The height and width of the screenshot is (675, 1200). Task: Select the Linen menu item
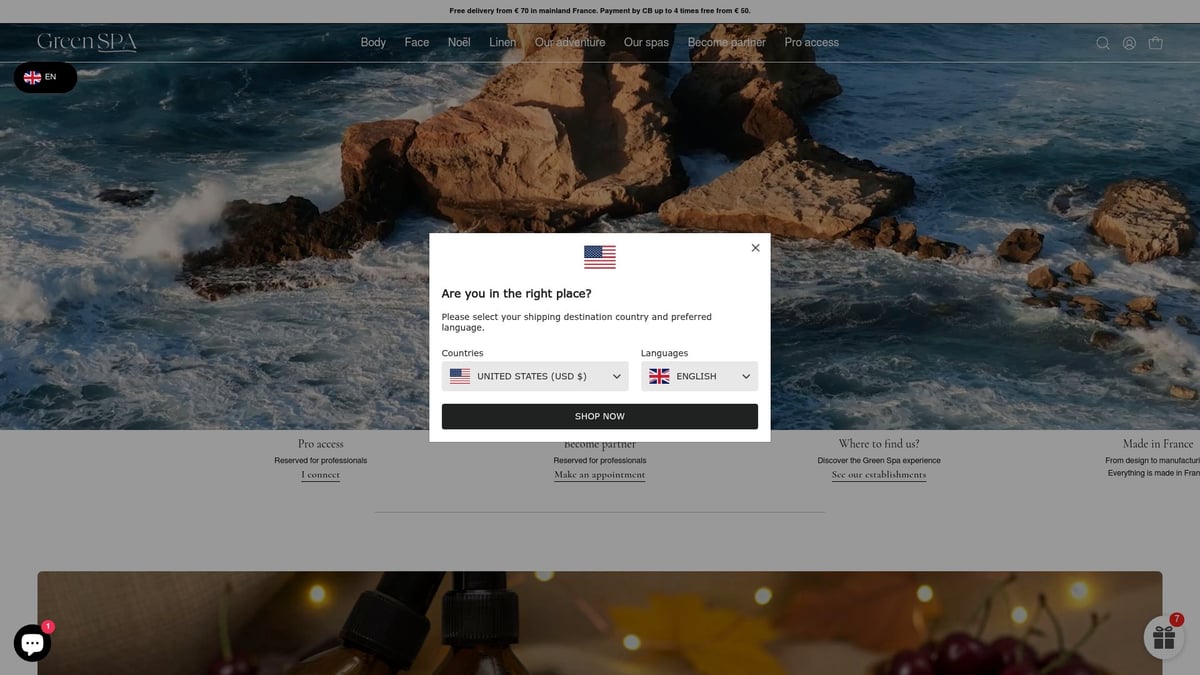502,42
